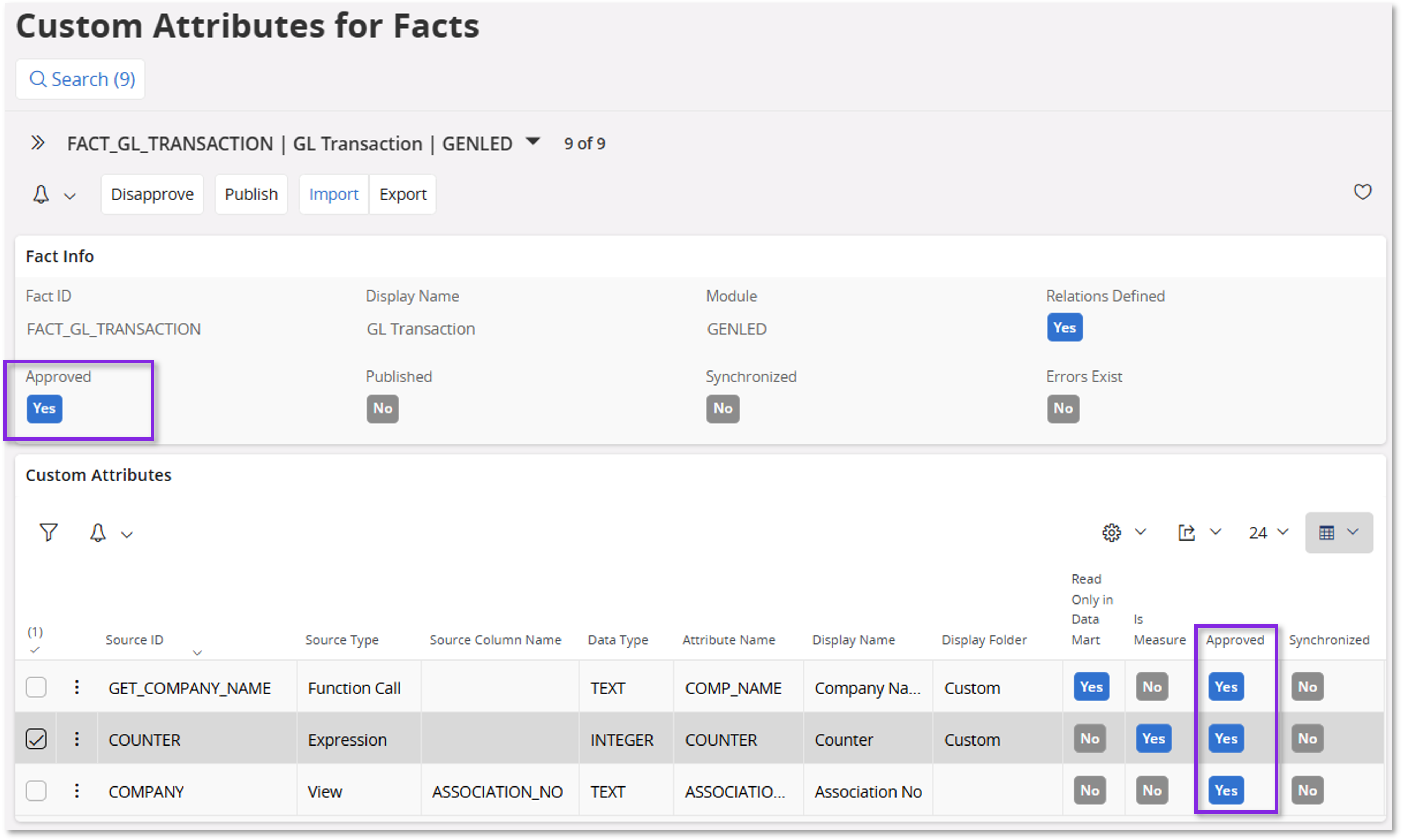
Task: Click the Export button
Action: coord(403,194)
